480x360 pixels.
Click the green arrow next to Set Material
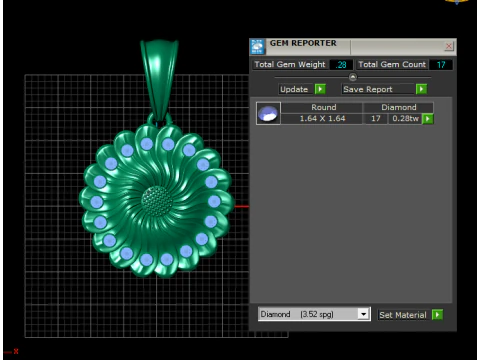coord(437,315)
